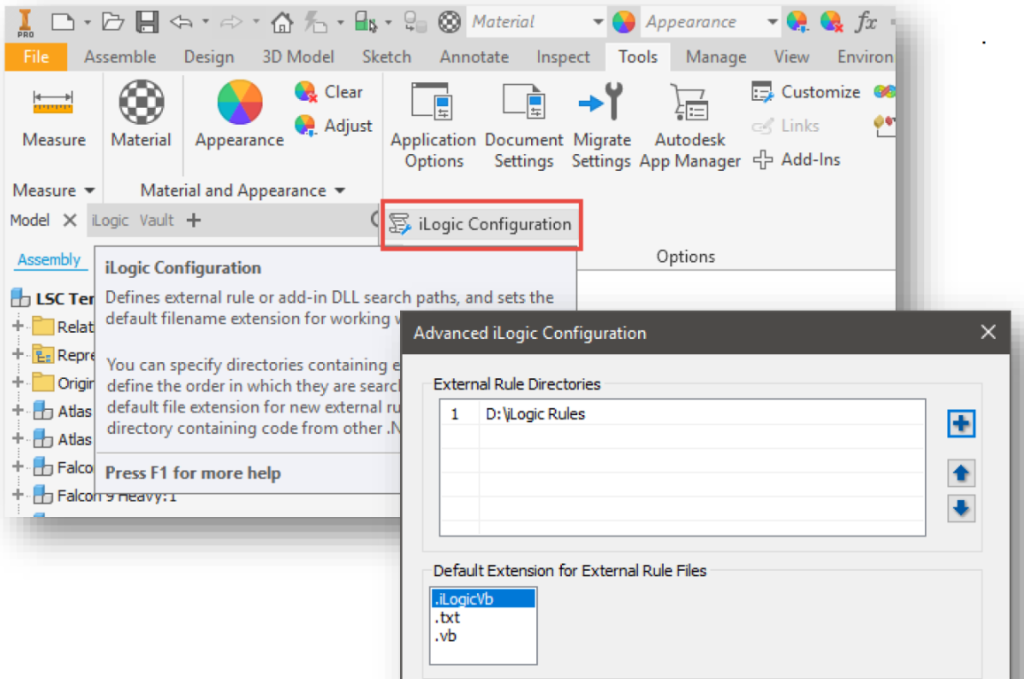Add a new external rule directory
This screenshot has height=679, width=1024.
pyautogui.click(x=961, y=424)
